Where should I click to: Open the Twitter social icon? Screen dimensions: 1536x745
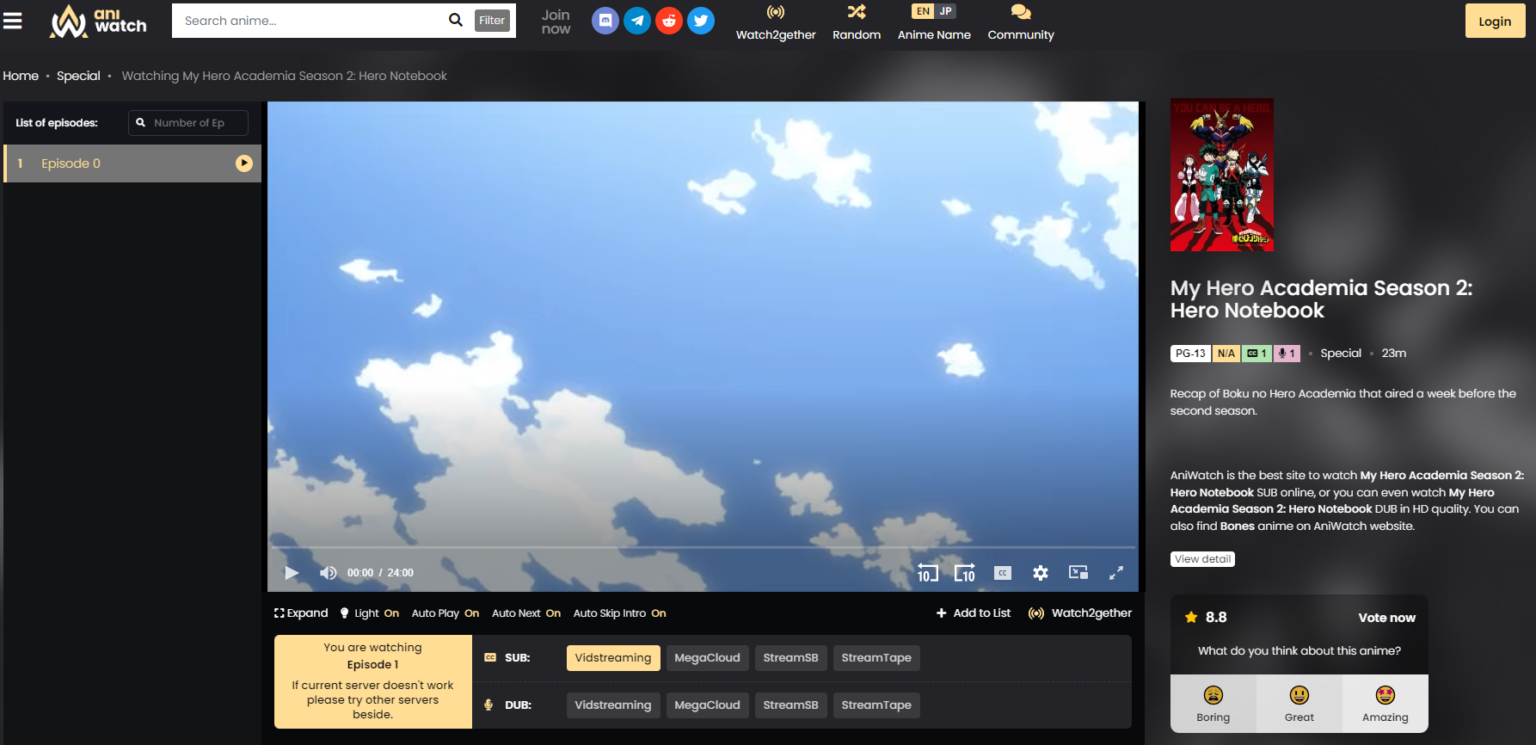pyautogui.click(x=700, y=20)
